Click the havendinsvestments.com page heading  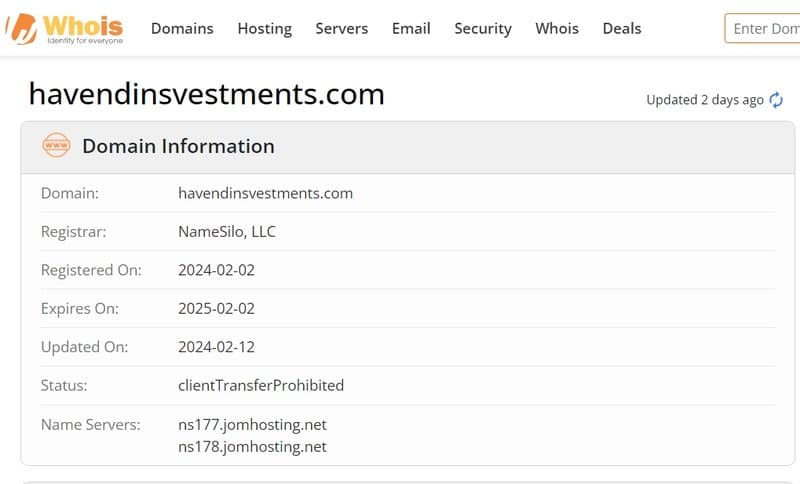point(207,94)
